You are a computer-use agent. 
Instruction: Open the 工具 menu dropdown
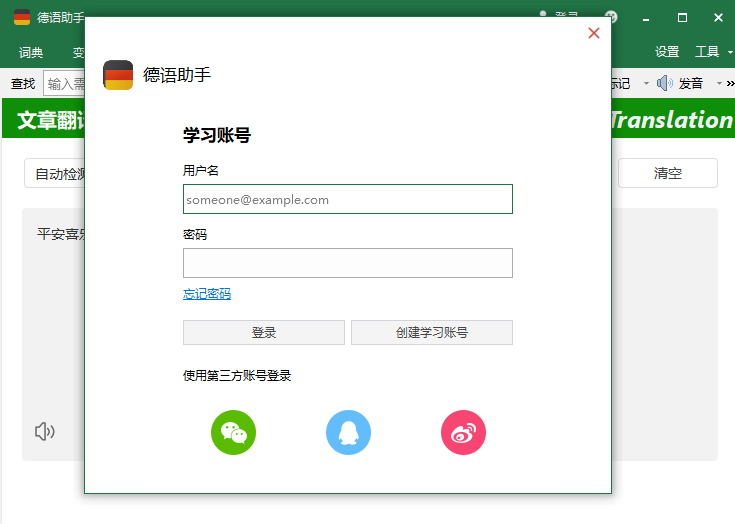(x=730, y=52)
